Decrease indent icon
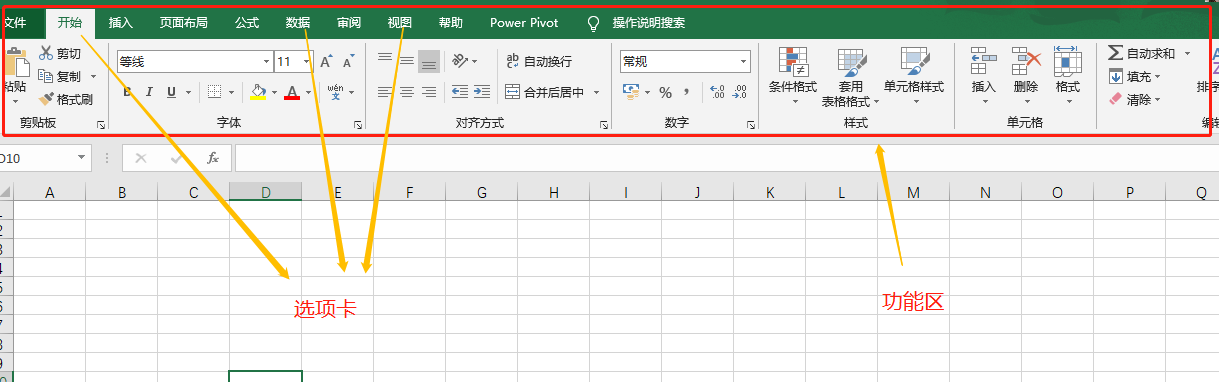The width and height of the screenshot is (1219, 382). coord(460,92)
